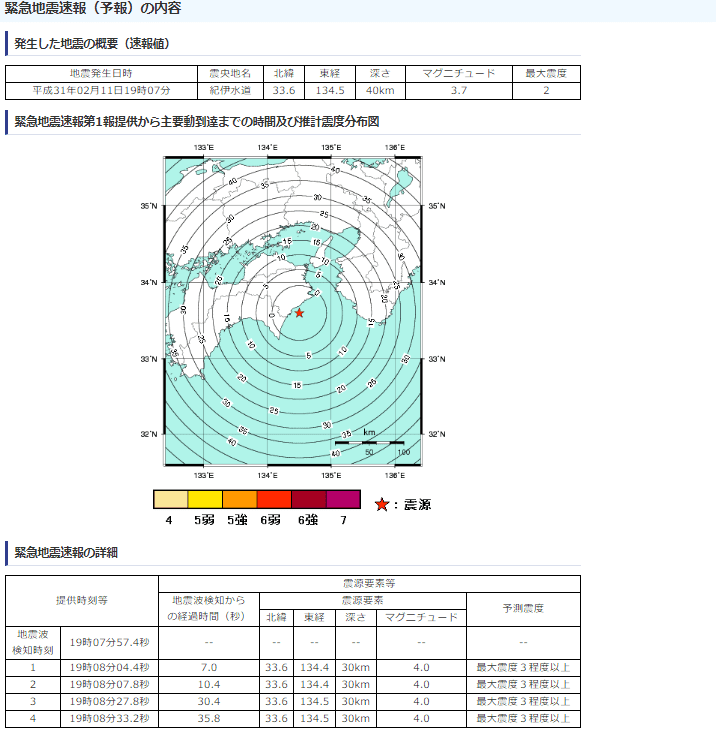Click the 地震波検知時刻 row label

[x=33, y=642]
